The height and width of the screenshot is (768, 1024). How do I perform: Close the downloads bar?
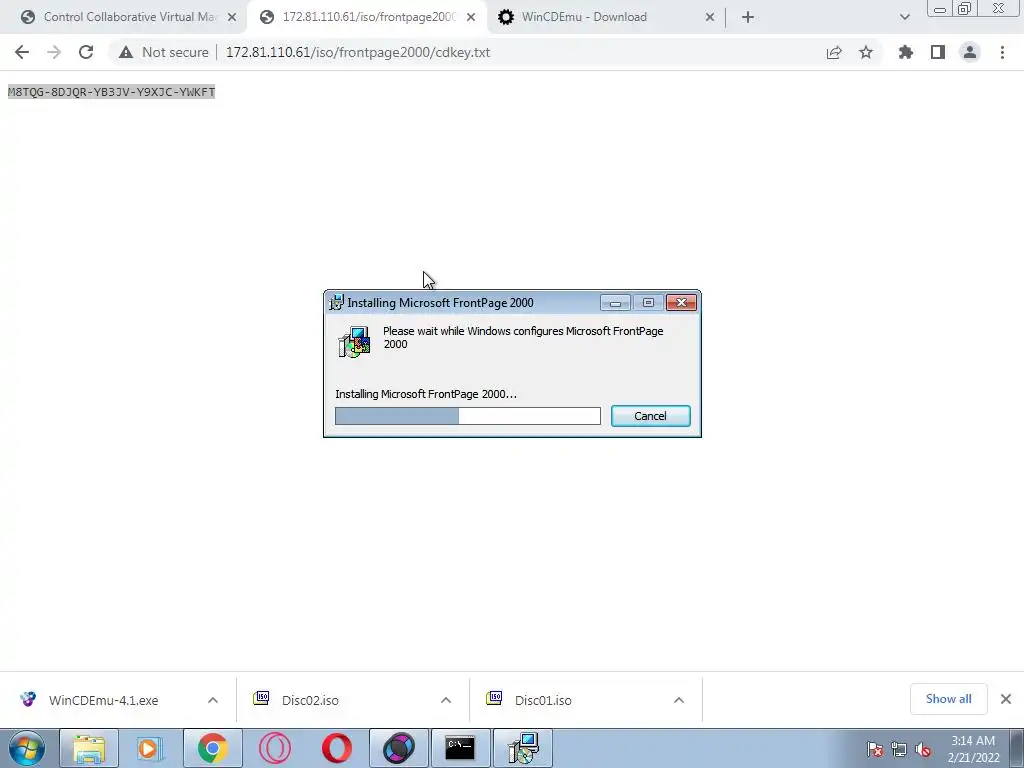click(x=1006, y=699)
